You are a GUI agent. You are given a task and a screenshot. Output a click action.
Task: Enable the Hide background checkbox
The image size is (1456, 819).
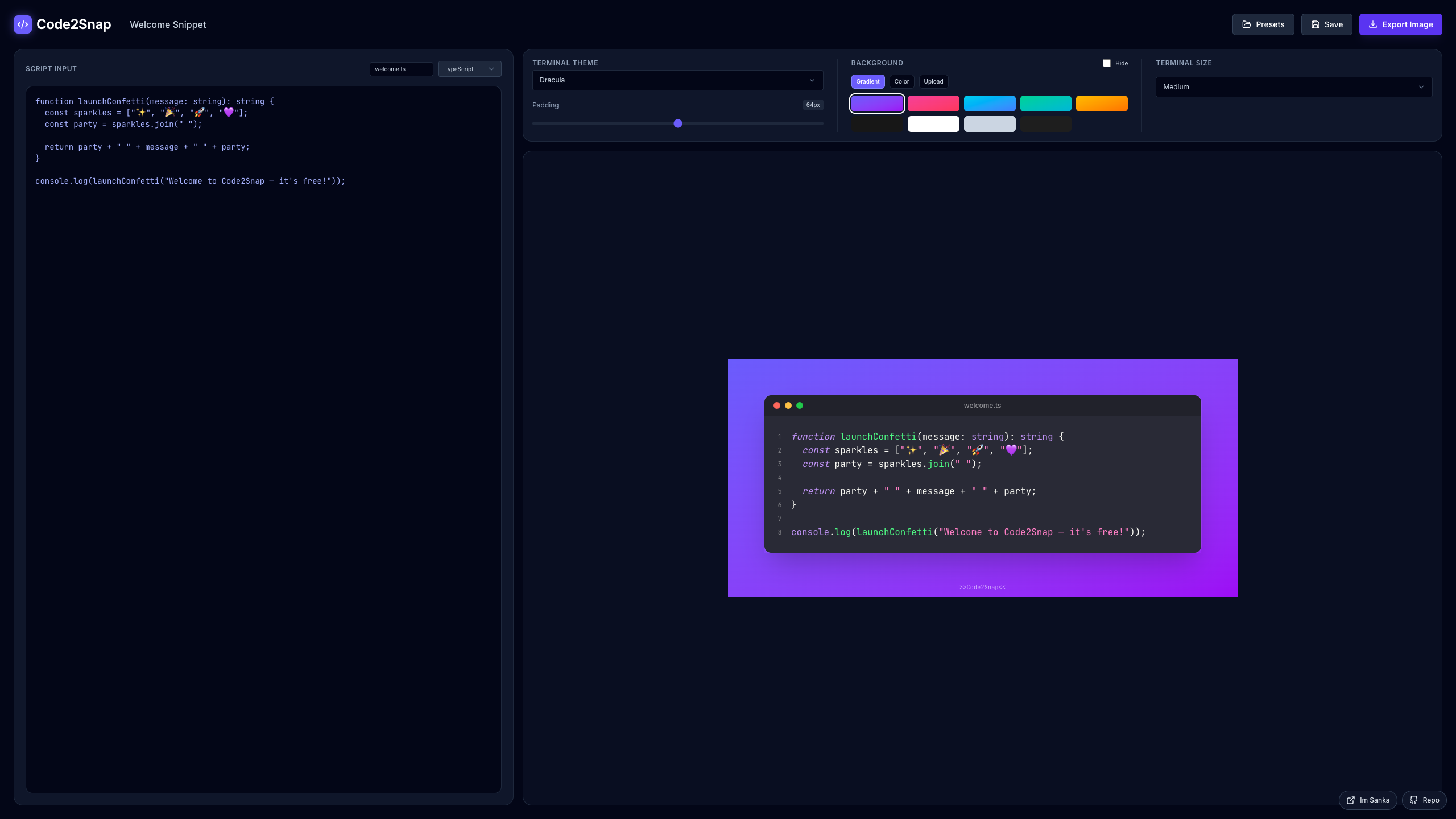(x=1107, y=63)
